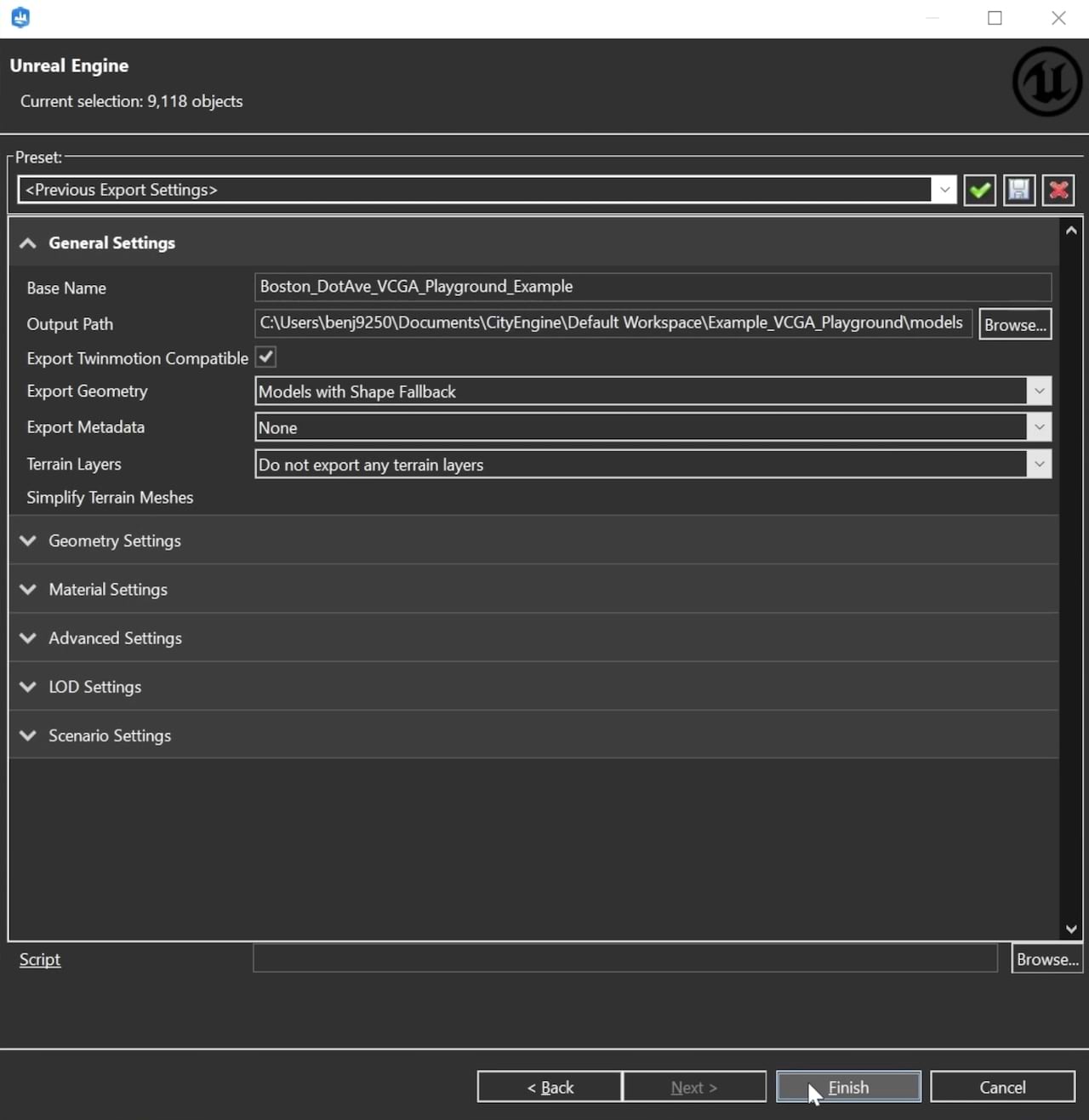This screenshot has height=1120, width=1089.
Task: Save preset using floppy disk icon
Action: (x=1019, y=190)
